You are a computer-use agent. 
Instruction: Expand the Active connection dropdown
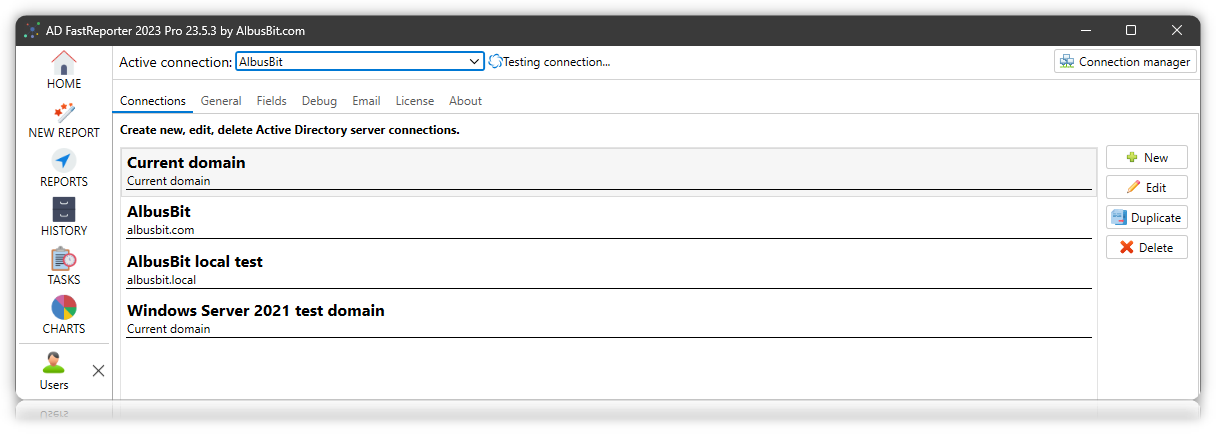tap(474, 62)
